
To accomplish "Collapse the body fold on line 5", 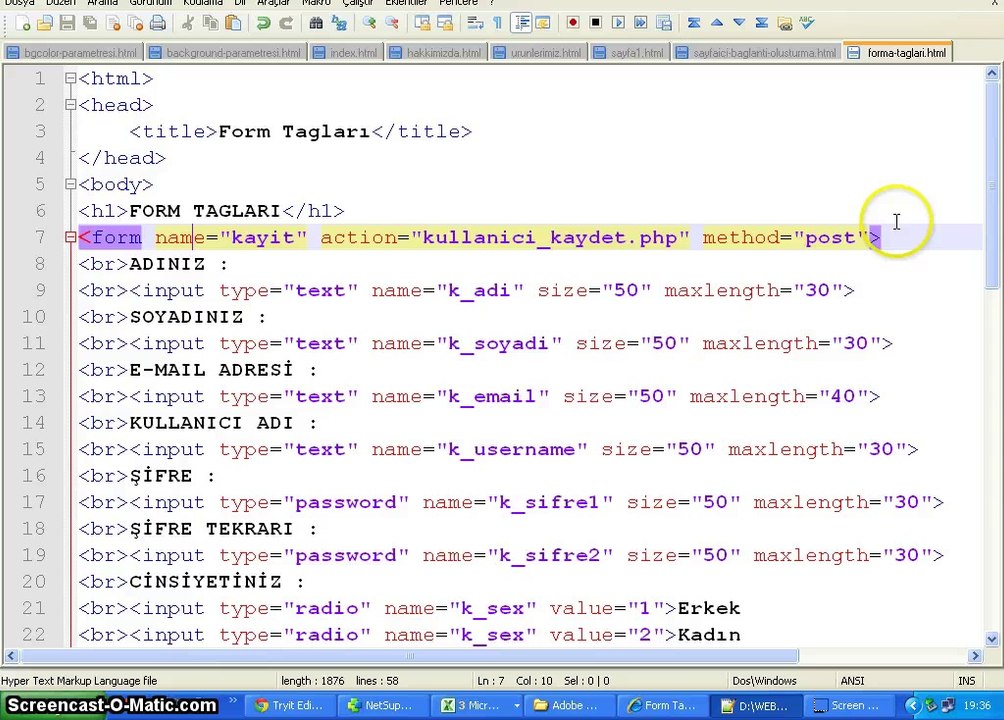I will coord(70,184).
